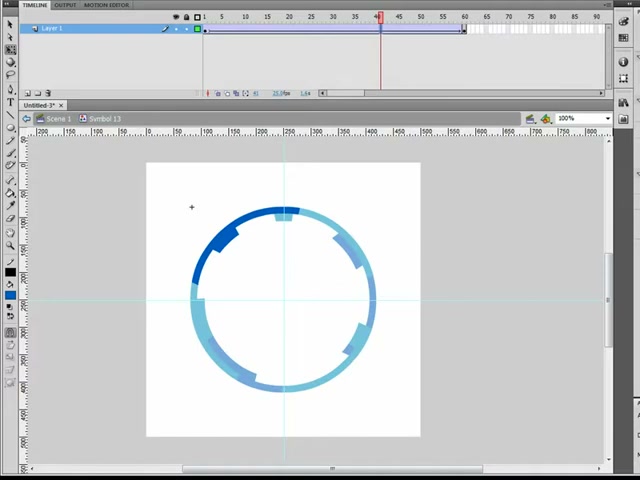Toggle Layer 1 green outline square
640x480 pixels.
198,29
